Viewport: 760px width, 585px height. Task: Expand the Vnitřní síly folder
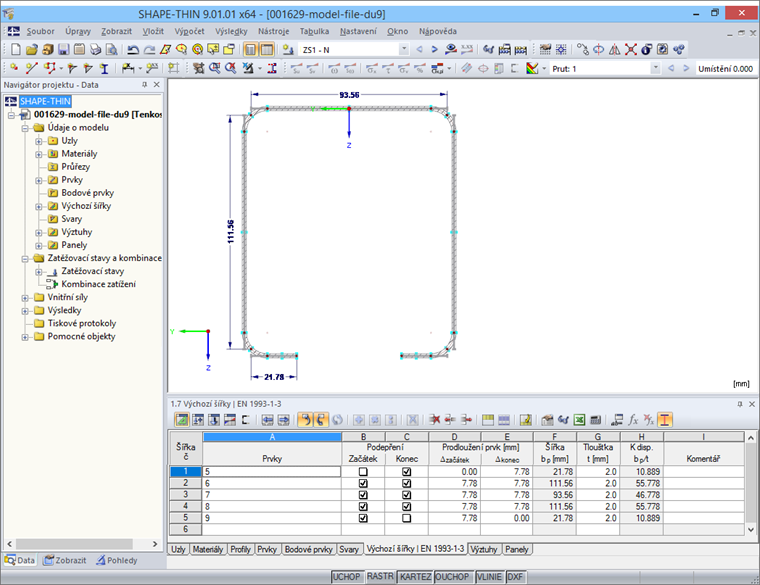click(25, 298)
